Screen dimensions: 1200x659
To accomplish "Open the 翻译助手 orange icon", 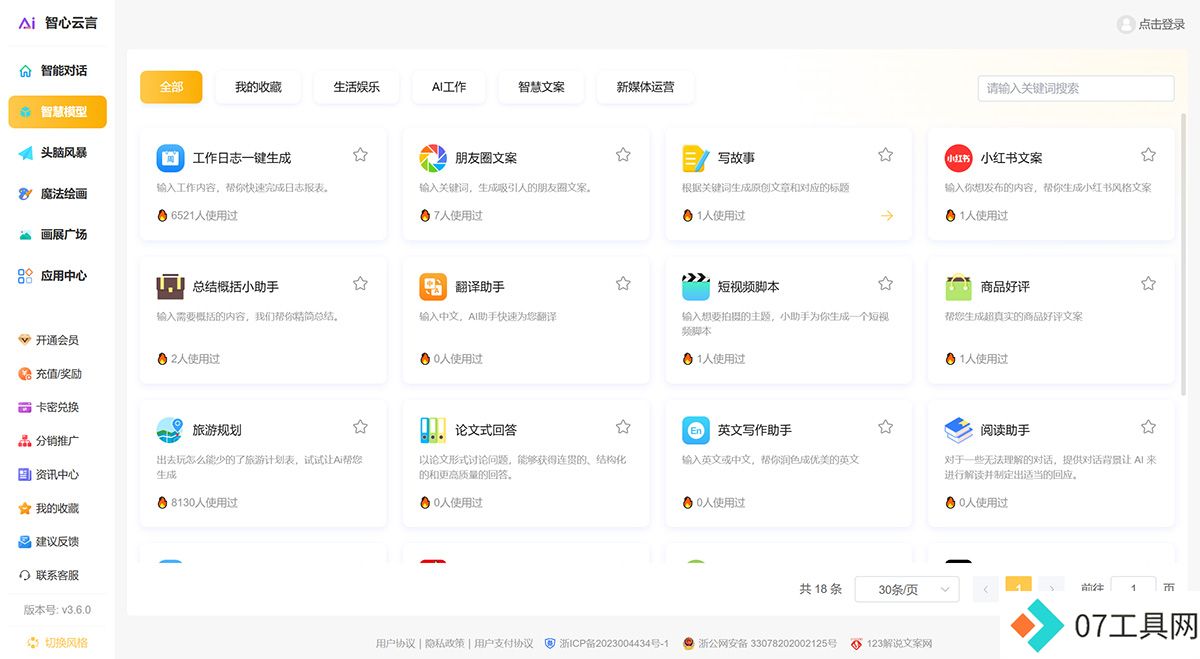I will click(433, 287).
